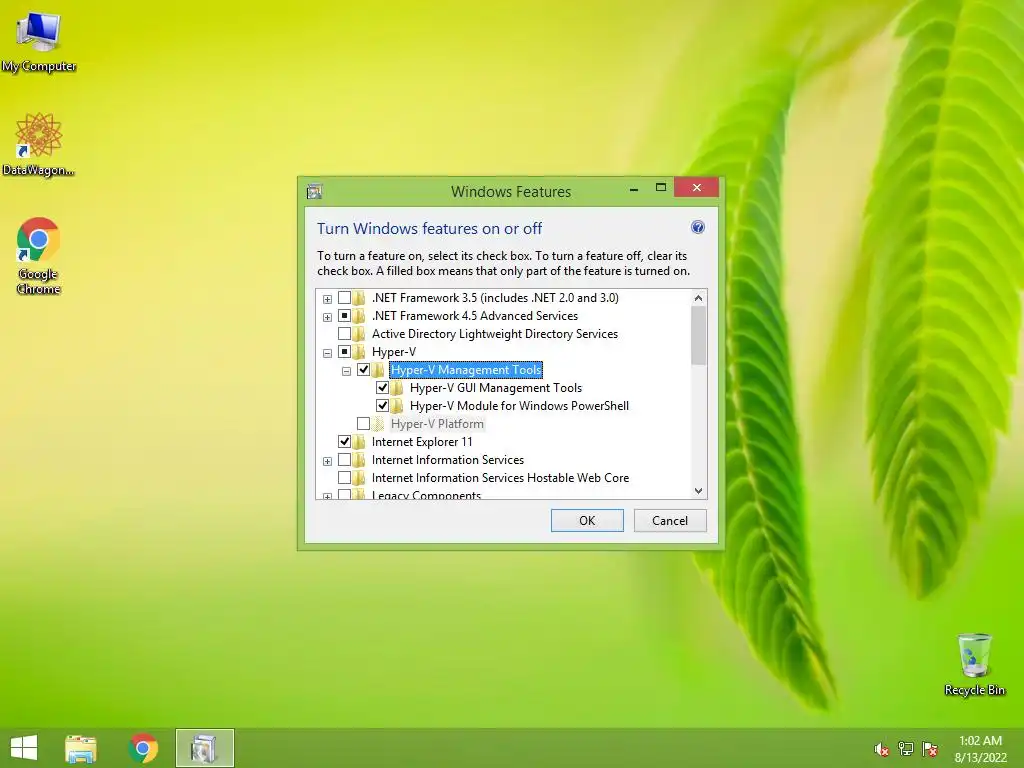Image resolution: width=1024 pixels, height=768 pixels.
Task: Maximize the Windows Features window
Action: pos(661,188)
